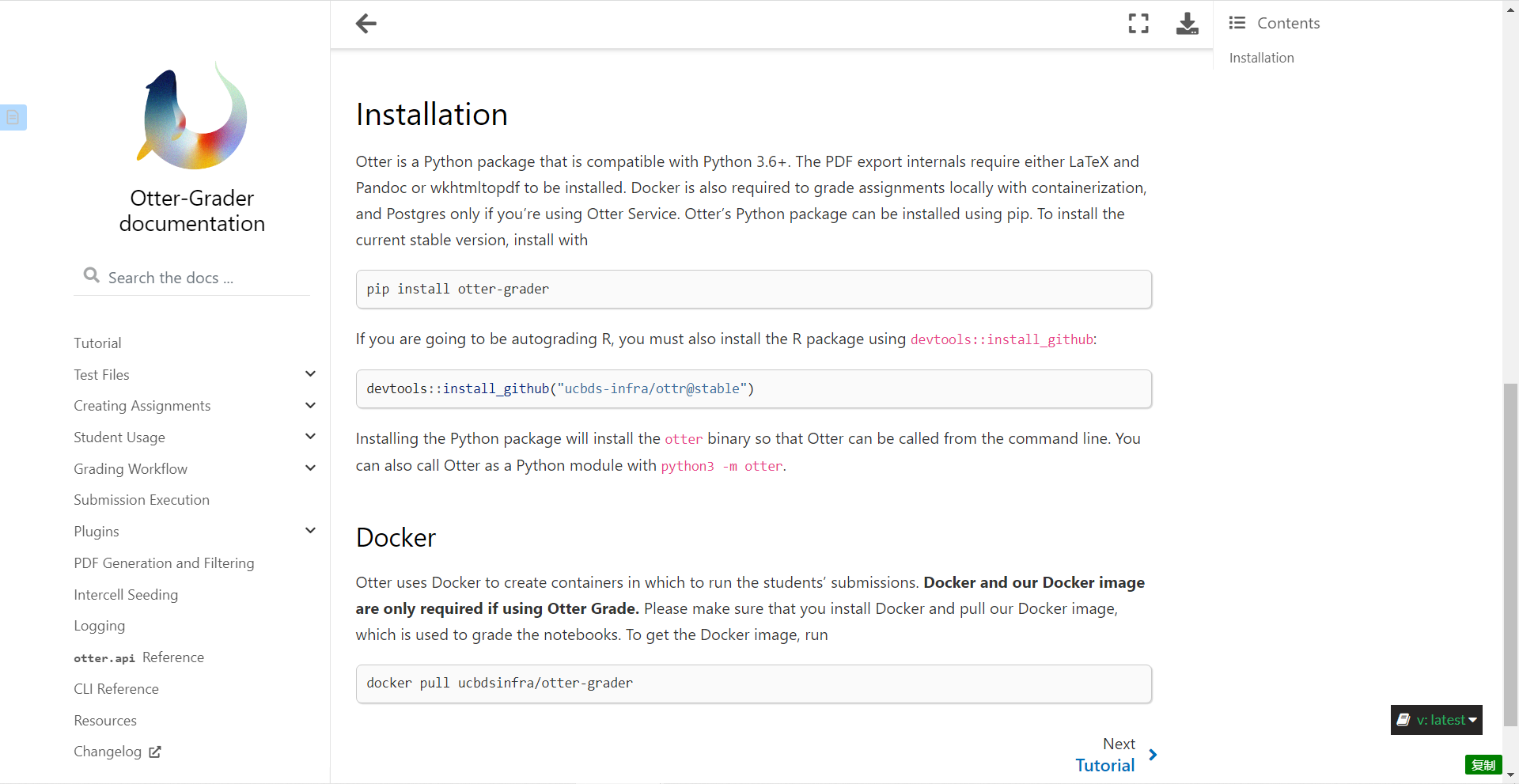Click the Installation heading
The image size is (1519, 784).
431,115
